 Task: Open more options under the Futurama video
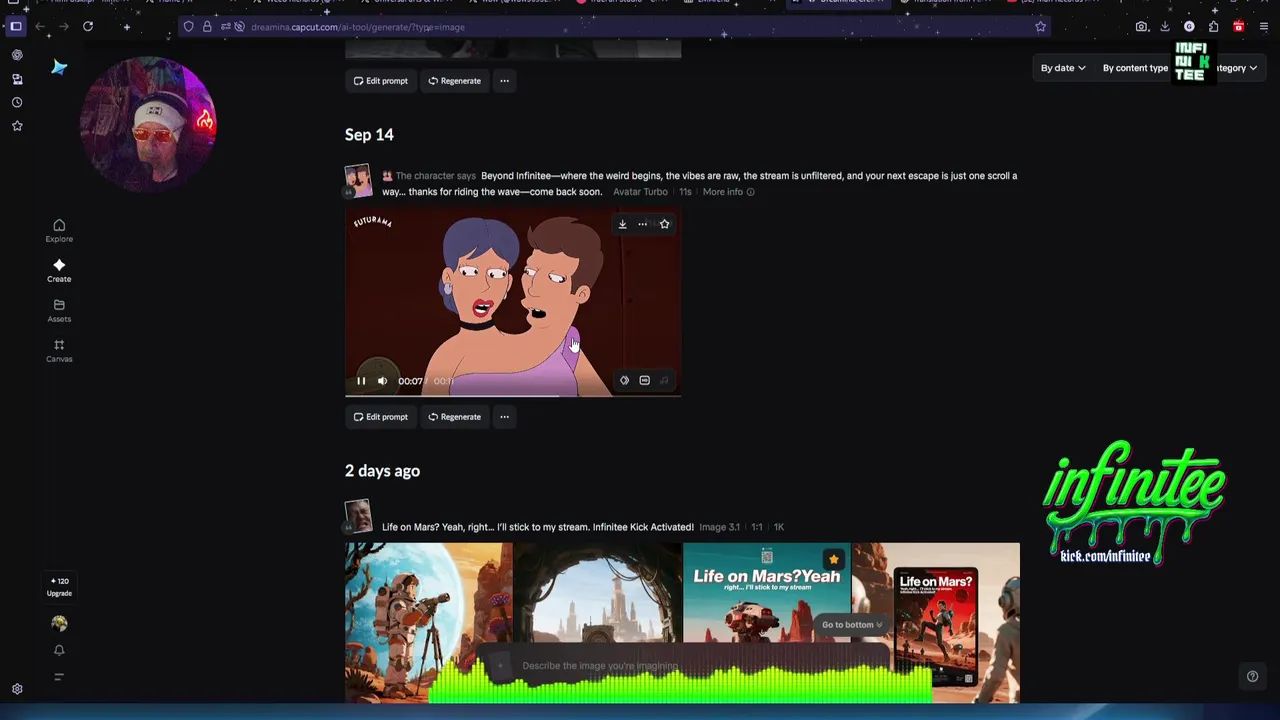tap(504, 417)
